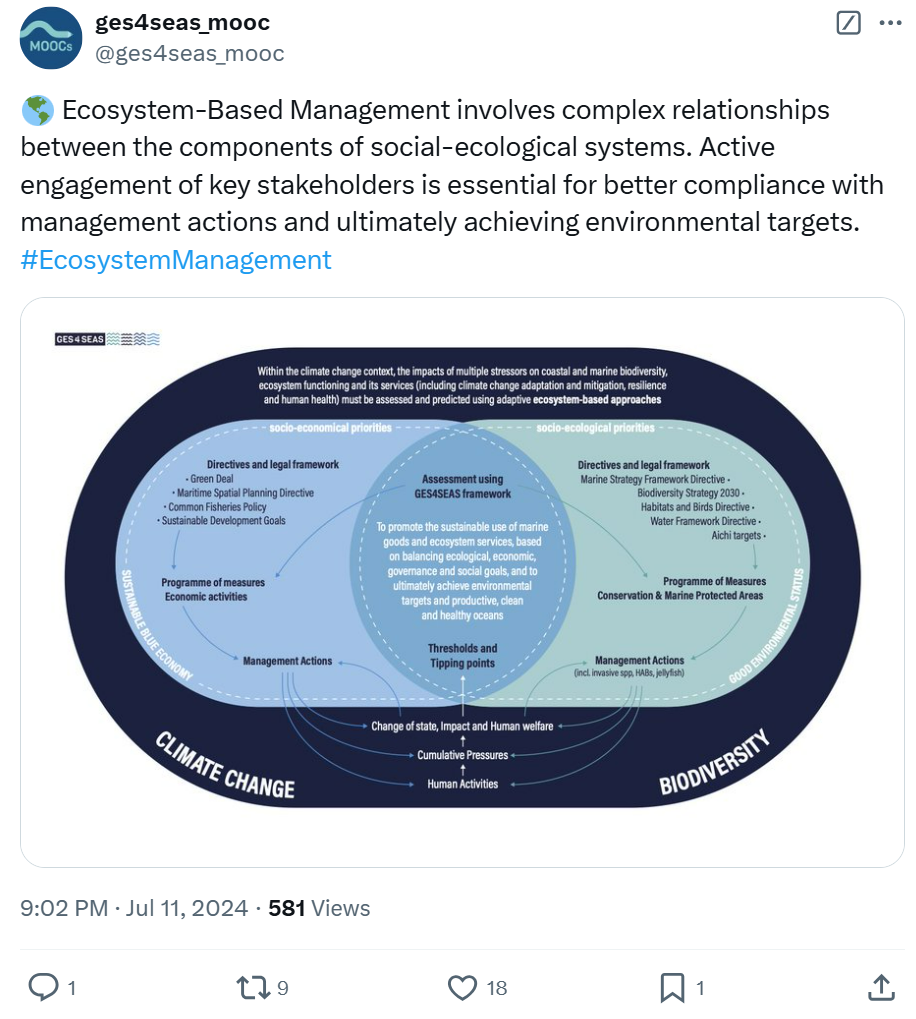This screenshot has height=1019, width=916.
Task: Click the reply speech bubble icon
Action: [43, 988]
